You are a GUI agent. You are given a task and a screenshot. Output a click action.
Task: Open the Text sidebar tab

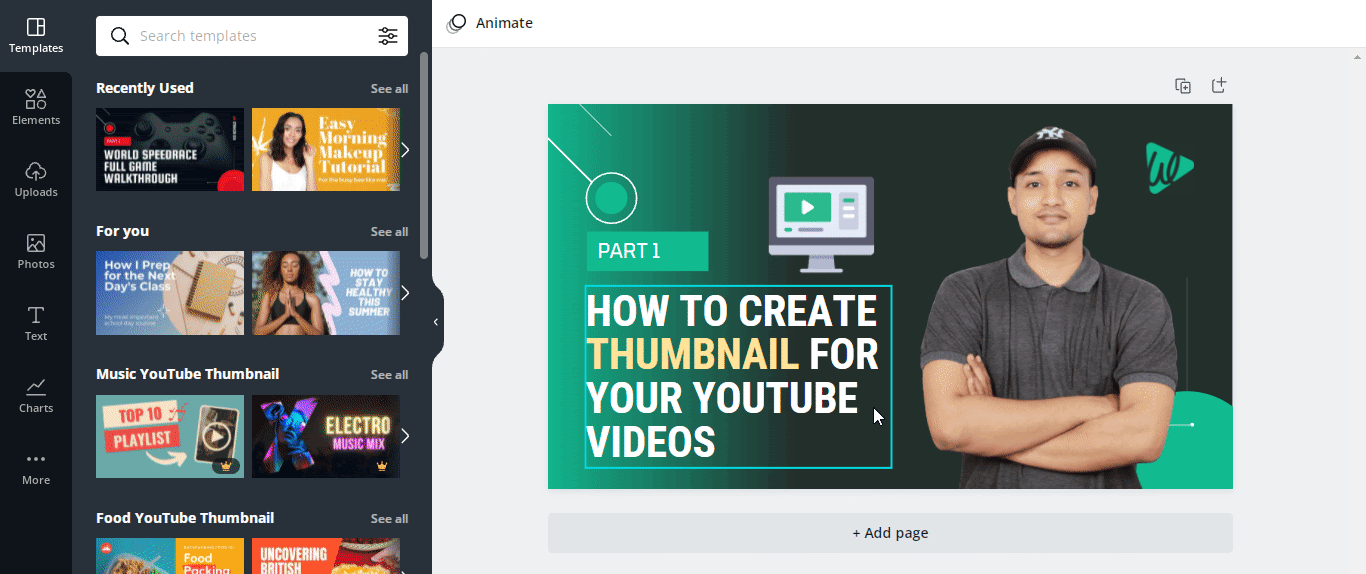[x=36, y=324]
